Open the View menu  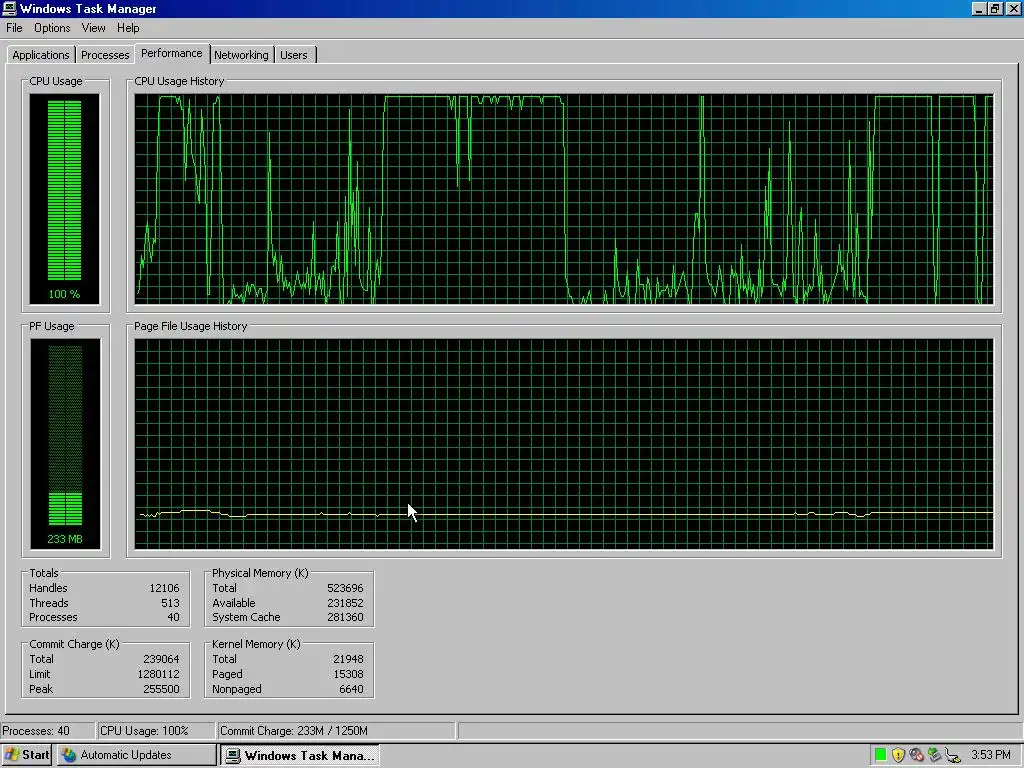(93, 28)
